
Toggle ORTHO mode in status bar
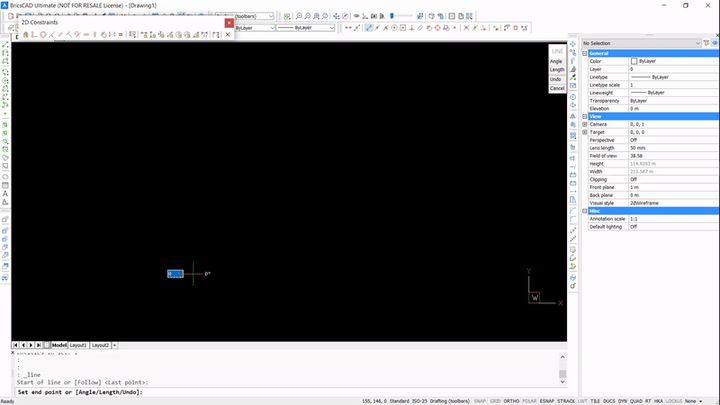pyautogui.click(x=511, y=401)
